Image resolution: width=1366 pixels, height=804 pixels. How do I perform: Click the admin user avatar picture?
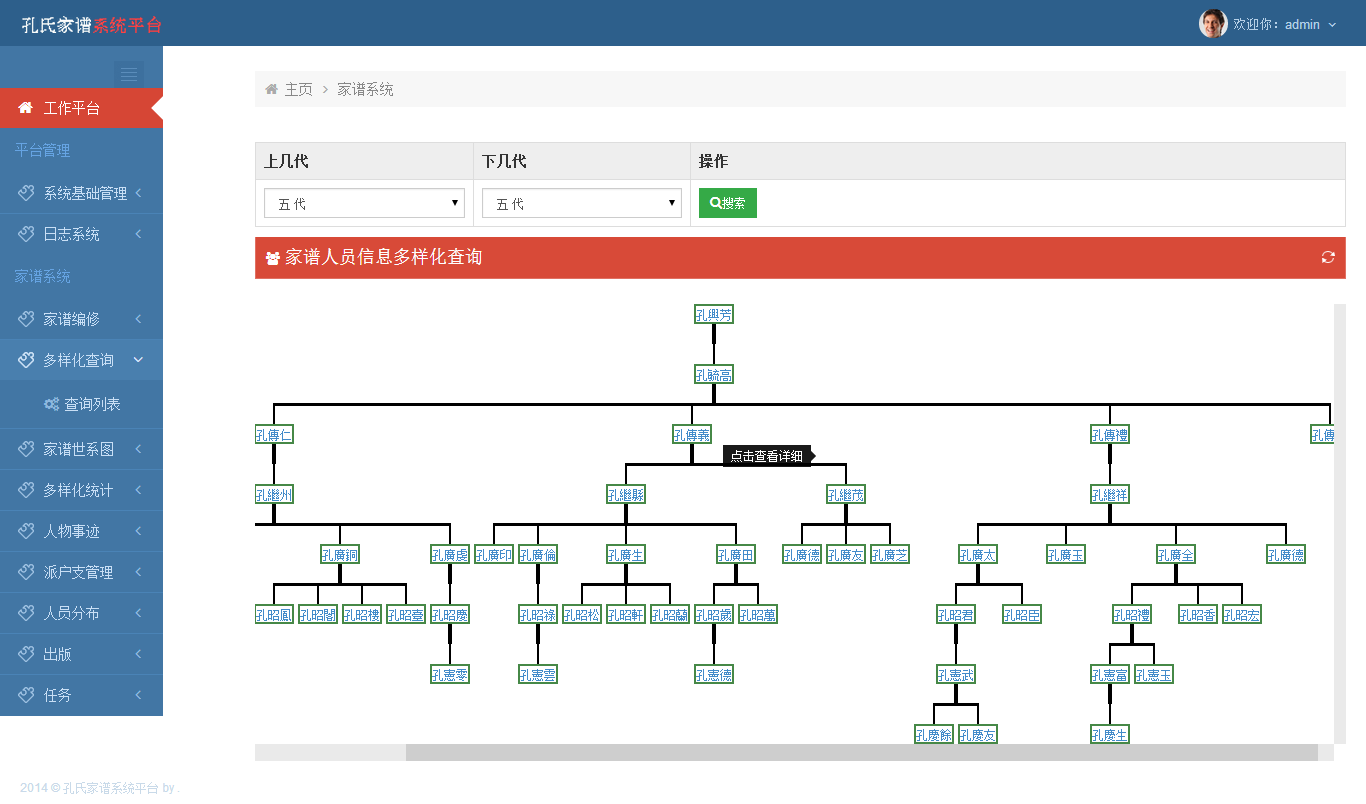click(1213, 23)
